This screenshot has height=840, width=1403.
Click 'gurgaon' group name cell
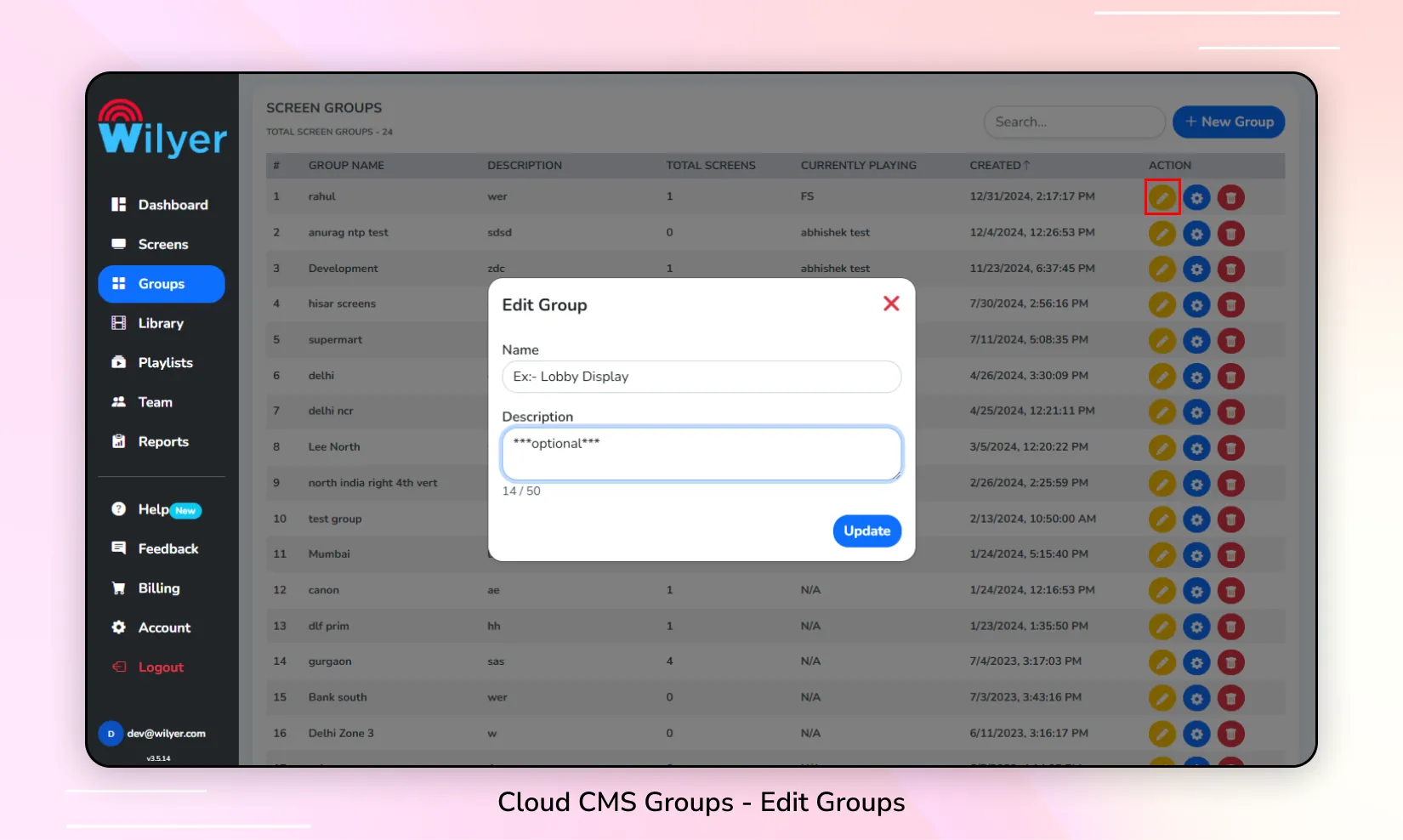point(330,661)
